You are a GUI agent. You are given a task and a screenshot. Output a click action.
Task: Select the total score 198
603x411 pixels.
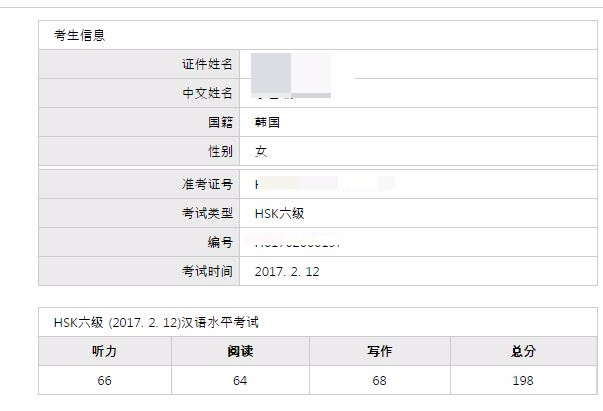[523, 381]
